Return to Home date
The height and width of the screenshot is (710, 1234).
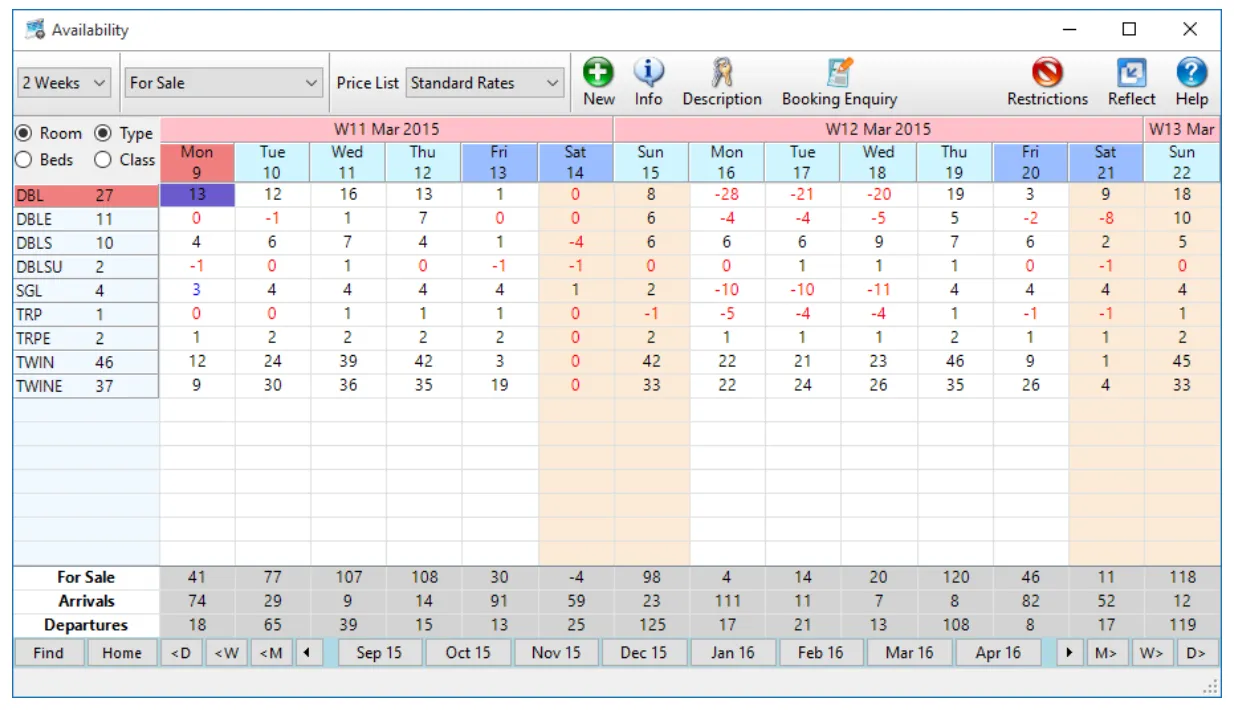122,652
